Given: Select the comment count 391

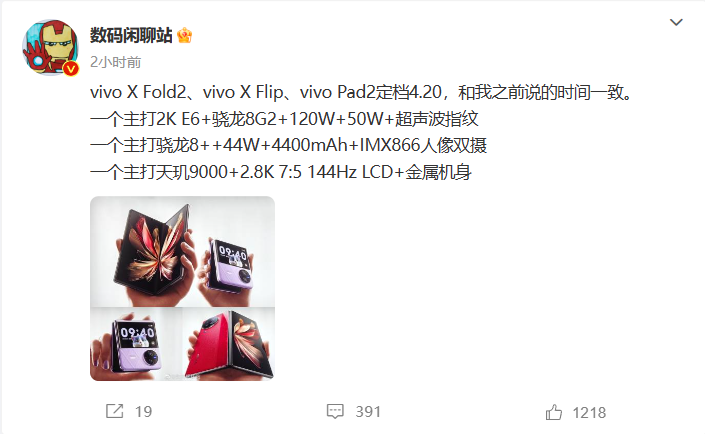Looking at the screenshot, I should click(x=368, y=412).
